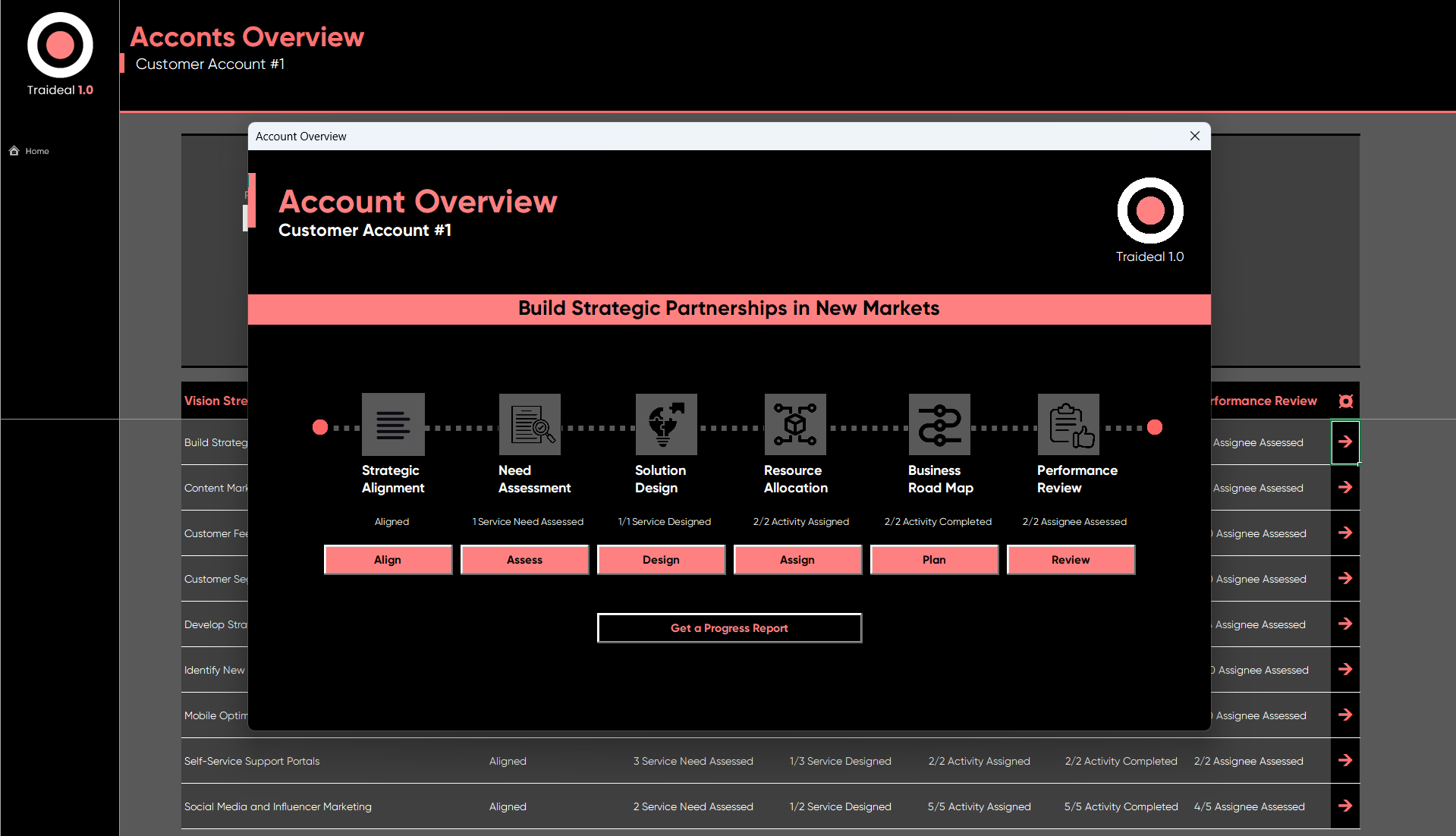Open arrow for Social Media and Influencer Marketing

tap(1344, 806)
